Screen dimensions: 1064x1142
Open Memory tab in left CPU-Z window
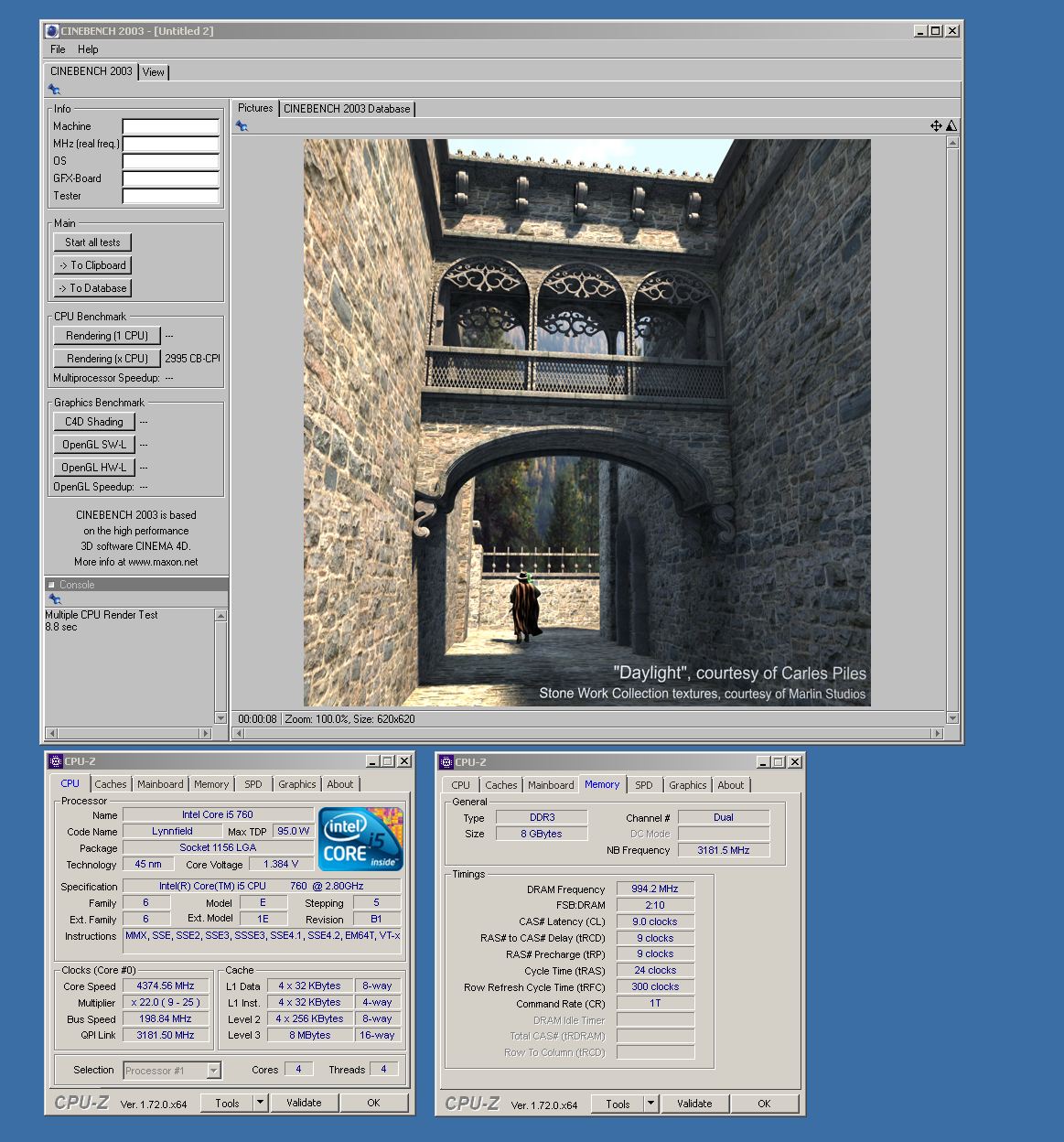(x=211, y=784)
